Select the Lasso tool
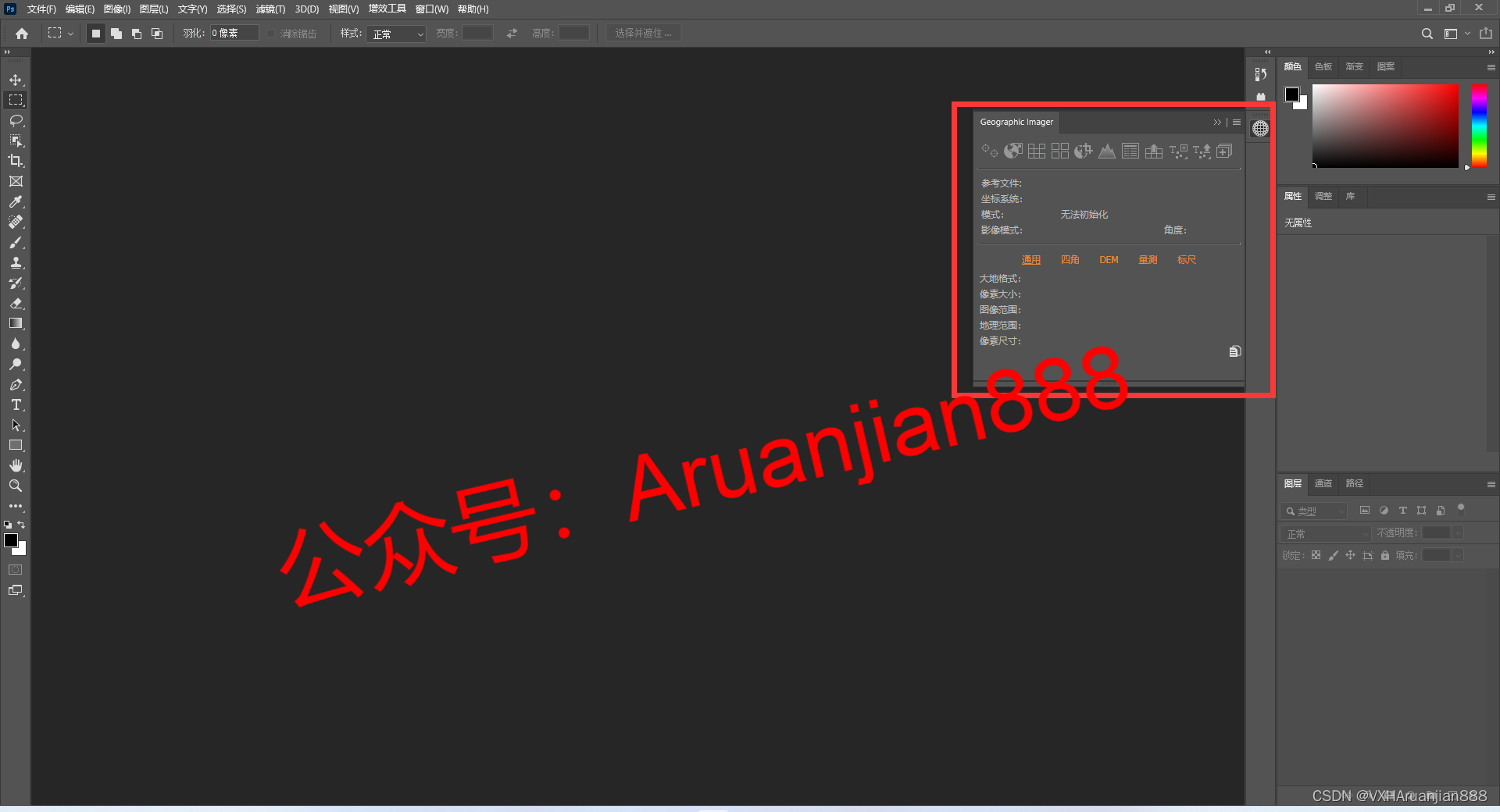Viewport: 1500px width, 812px height. (16, 120)
